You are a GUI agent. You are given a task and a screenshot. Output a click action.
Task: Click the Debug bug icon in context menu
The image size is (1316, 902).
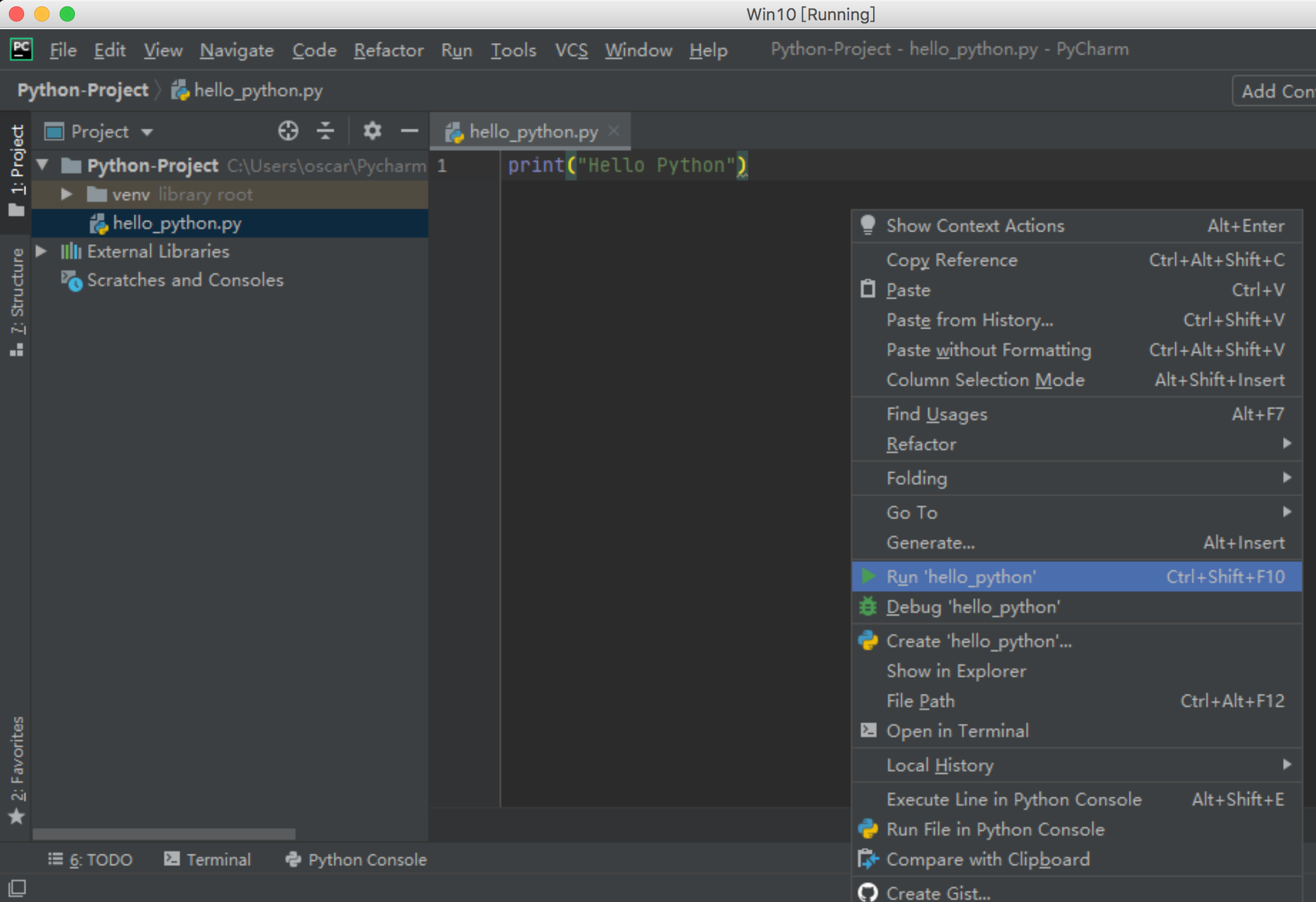867,607
